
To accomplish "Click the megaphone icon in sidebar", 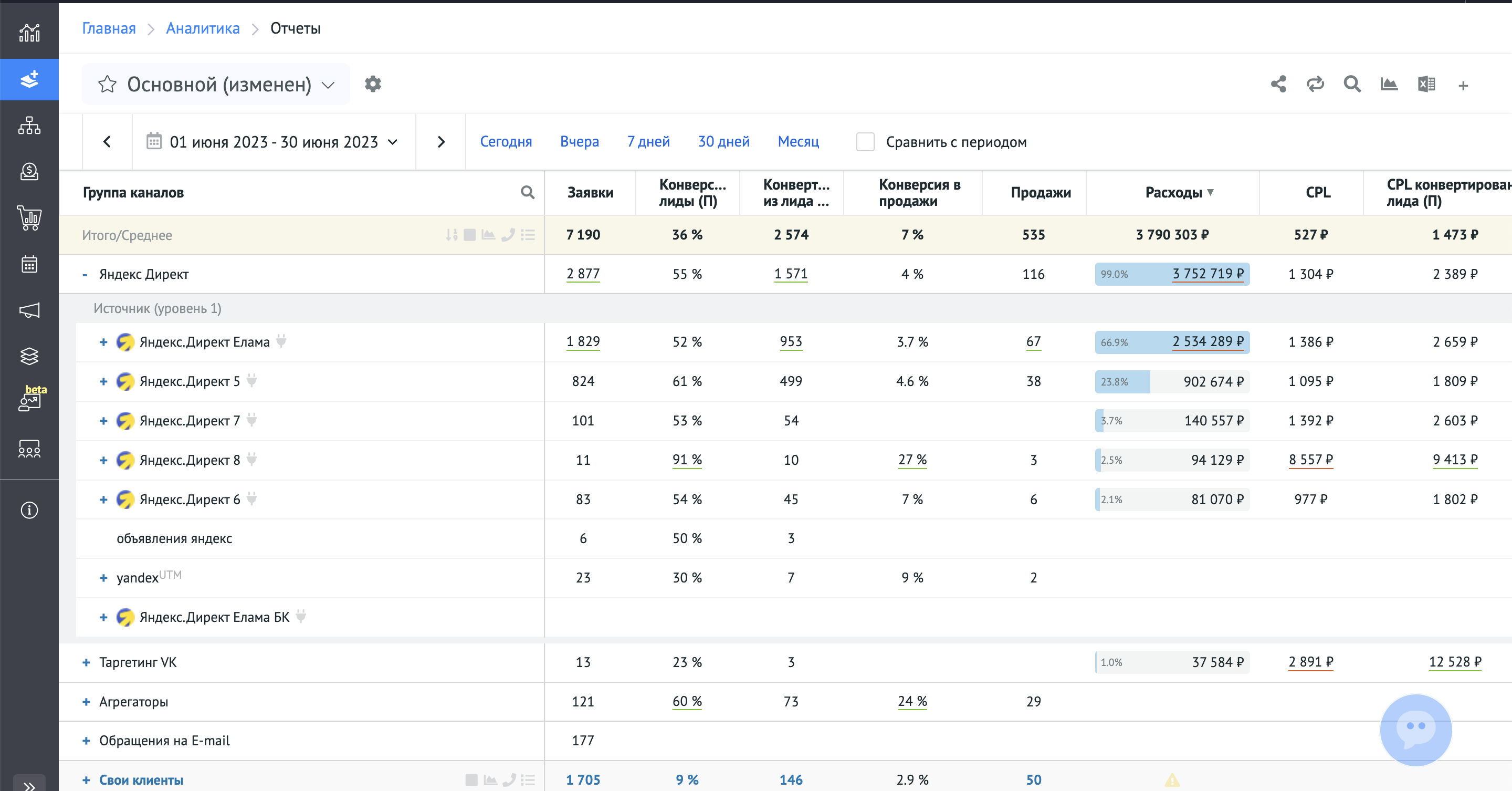I will [29, 310].
